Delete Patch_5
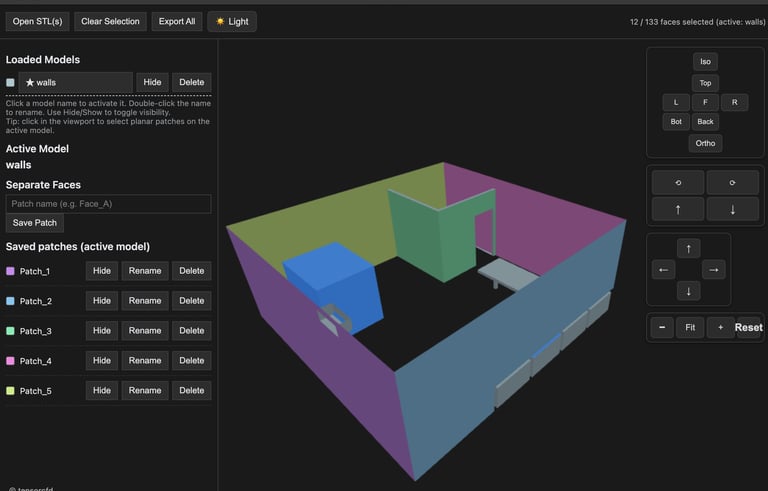Viewport: 768px width, 491px height. tap(192, 391)
